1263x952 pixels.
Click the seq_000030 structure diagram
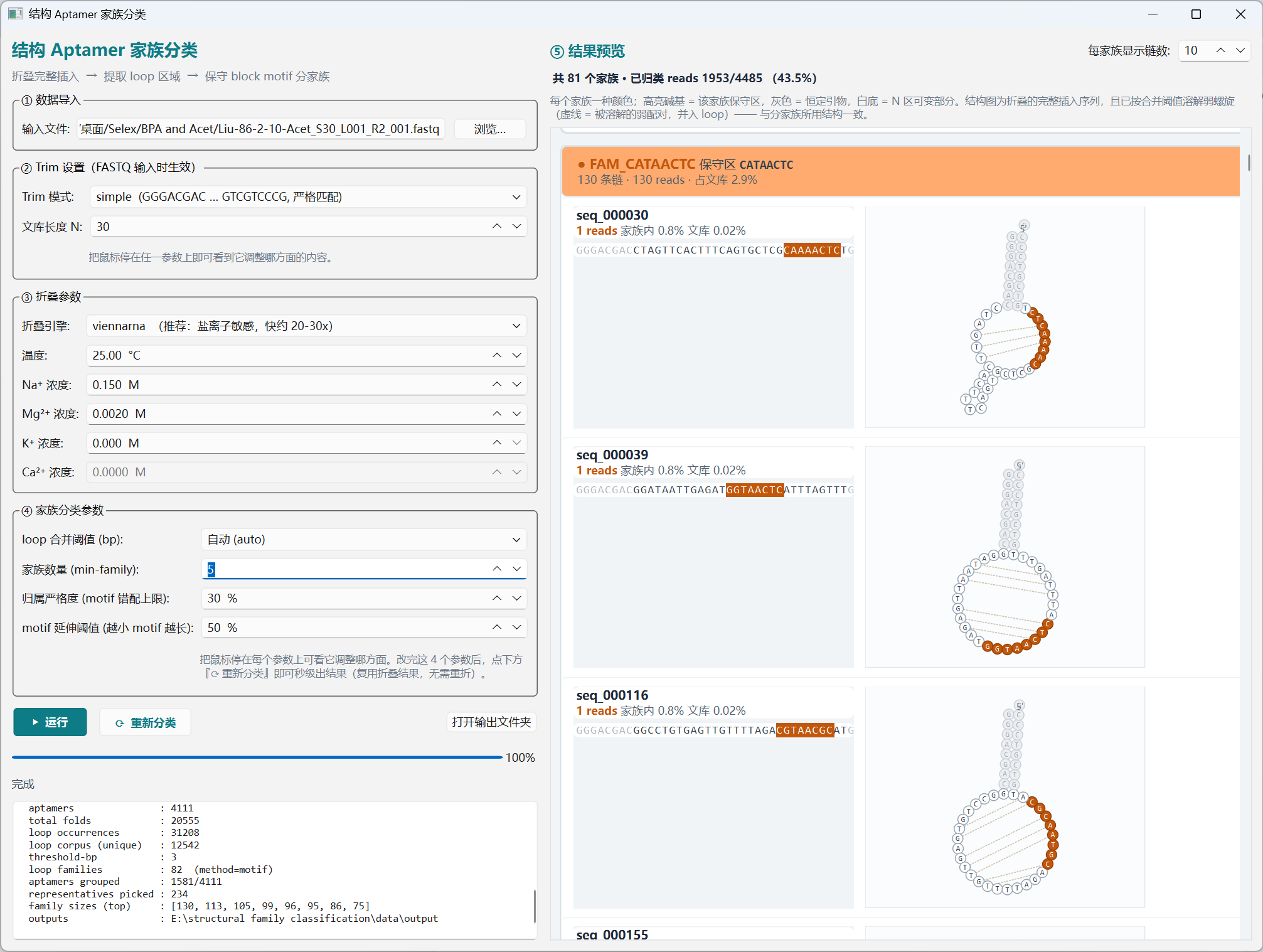(1005, 318)
